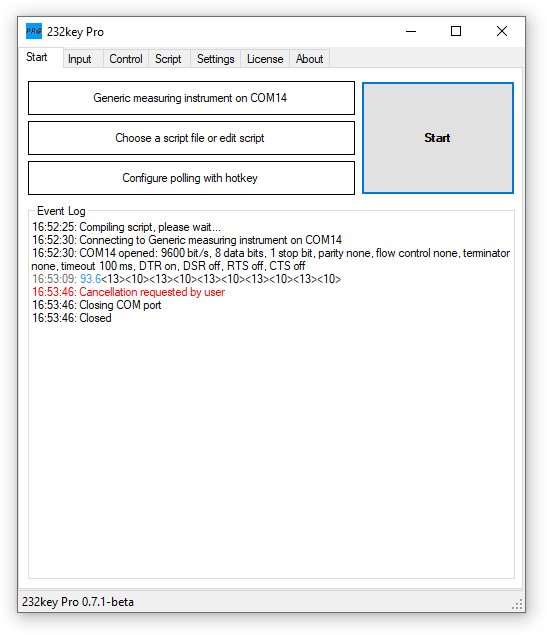Click the Connecting to Generic measuring instrument line
This screenshot has width=547, height=635.
[187, 240]
